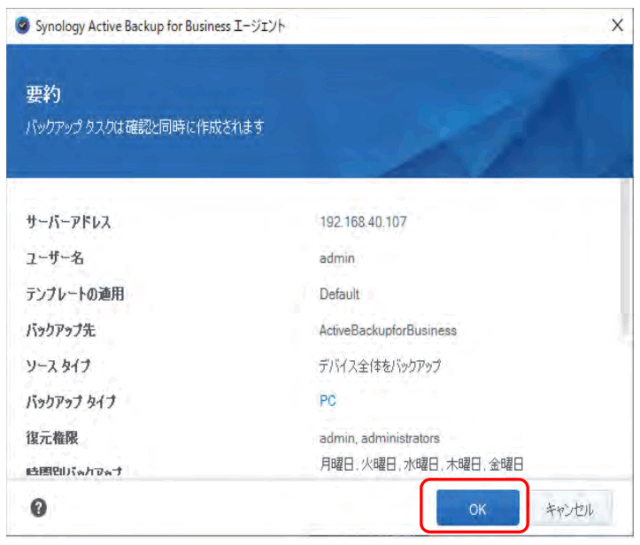Select the テンプレートの適用 label
Viewport: 640px width, 545px height.
click(75, 294)
